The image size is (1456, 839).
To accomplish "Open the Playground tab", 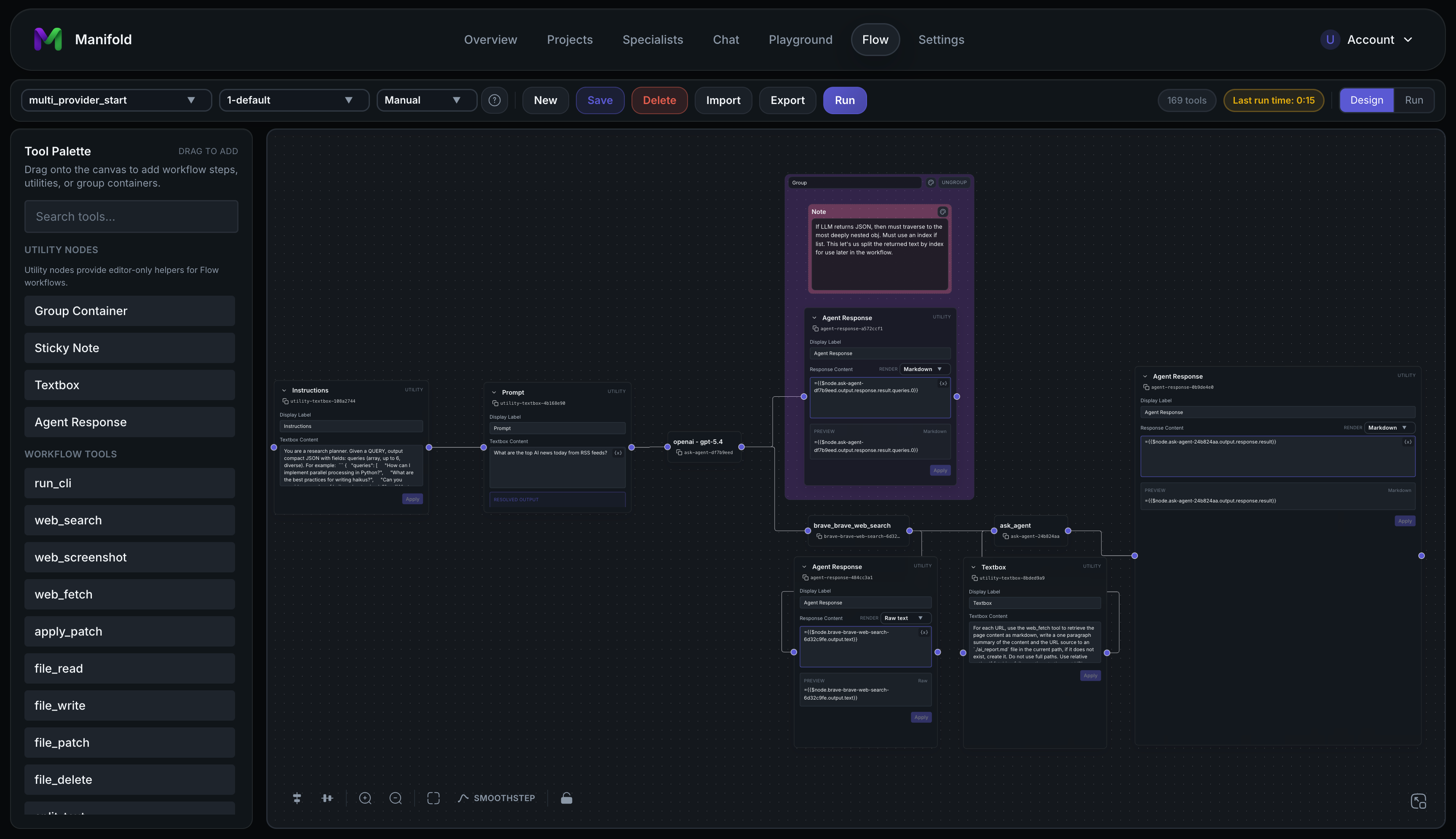I will click(800, 40).
